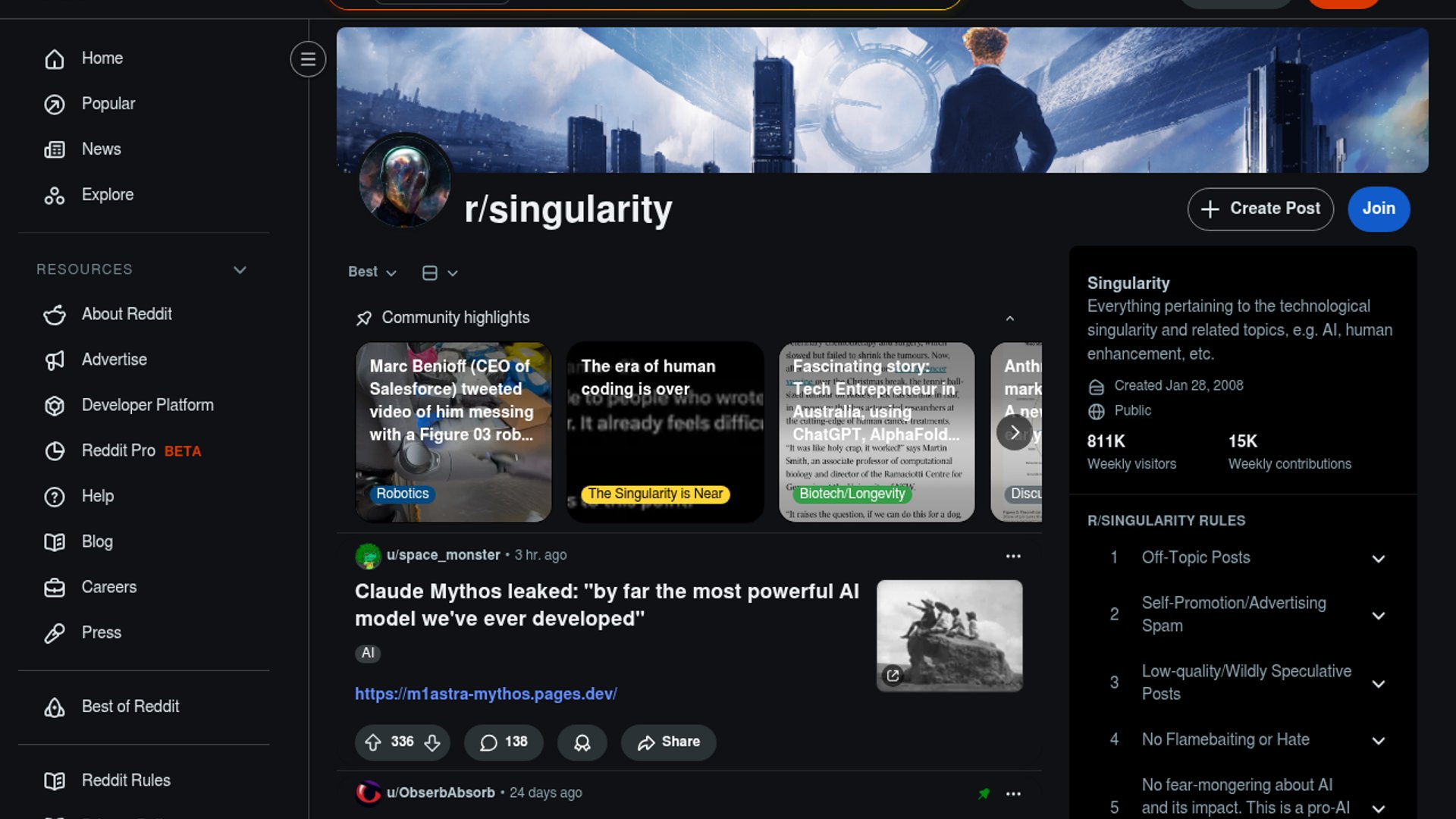Upvote the Claude Mythos leaked post
This screenshot has height=819, width=1456.
click(x=373, y=742)
